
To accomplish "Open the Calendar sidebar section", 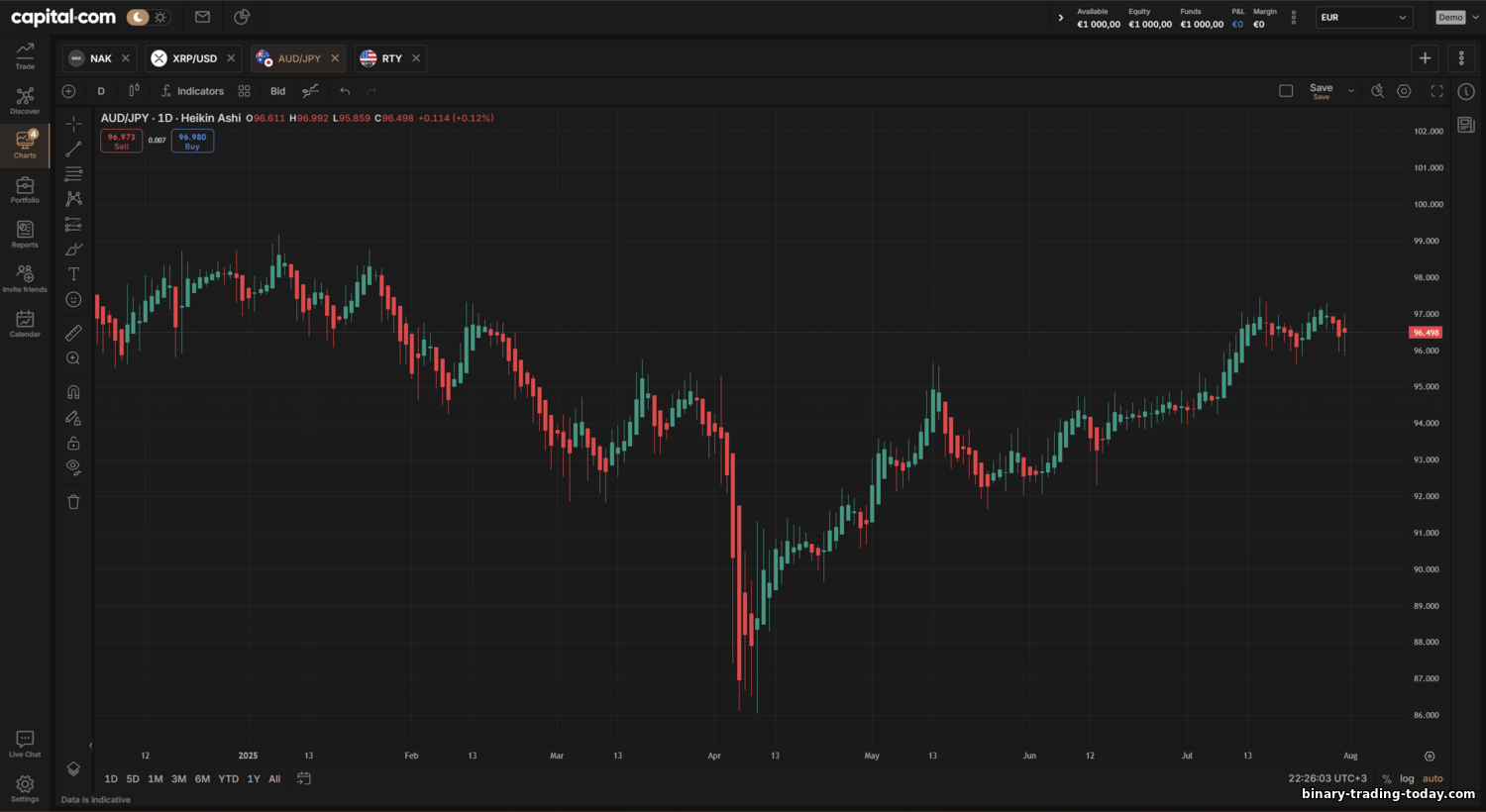I will point(25,324).
